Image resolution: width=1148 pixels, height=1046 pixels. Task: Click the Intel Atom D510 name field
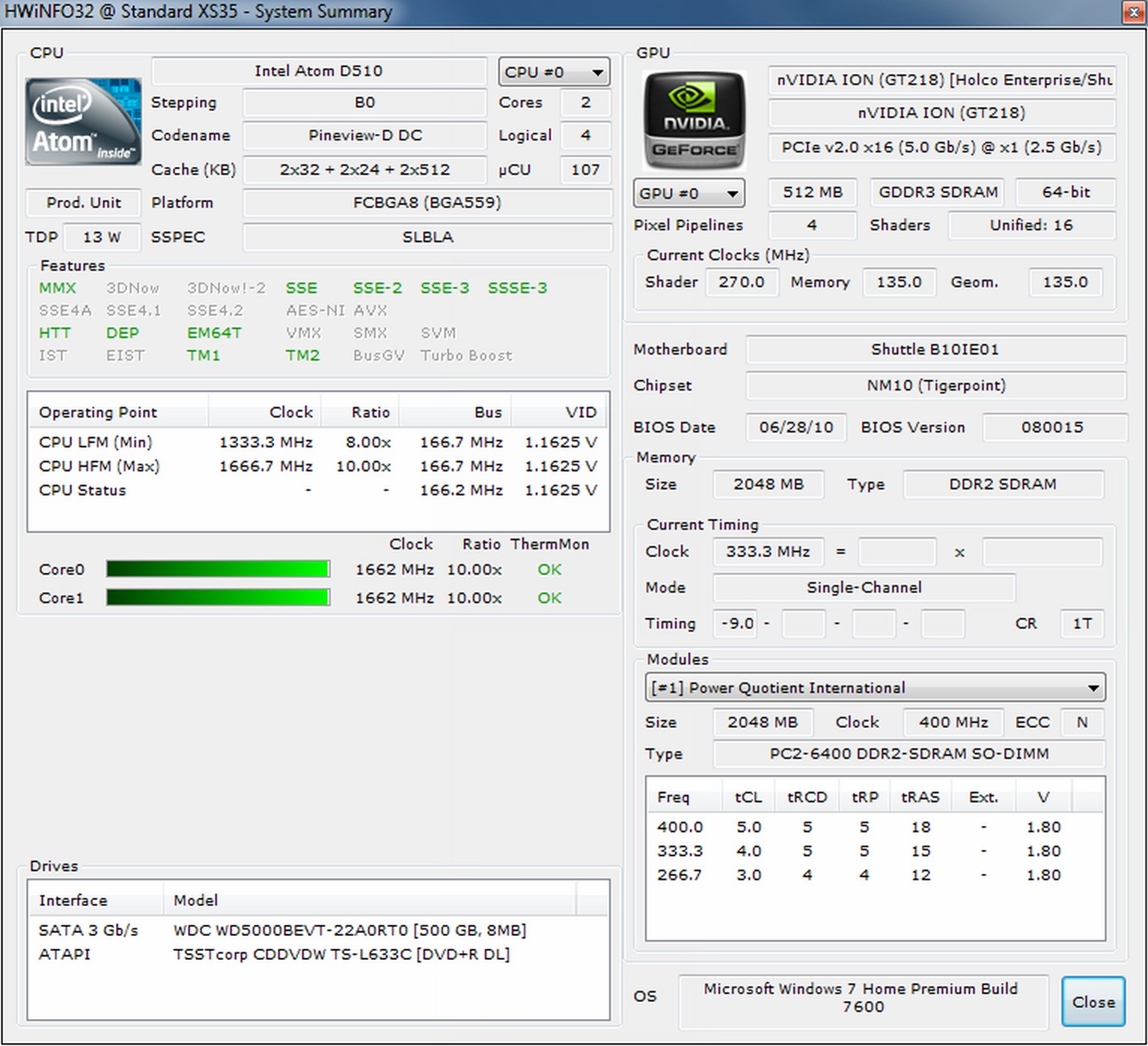[319, 71]
